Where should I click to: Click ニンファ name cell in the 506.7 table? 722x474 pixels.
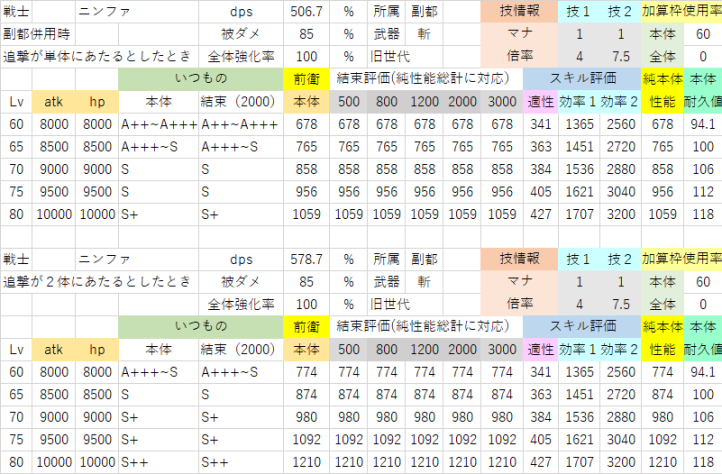click(x=104, y=12)
